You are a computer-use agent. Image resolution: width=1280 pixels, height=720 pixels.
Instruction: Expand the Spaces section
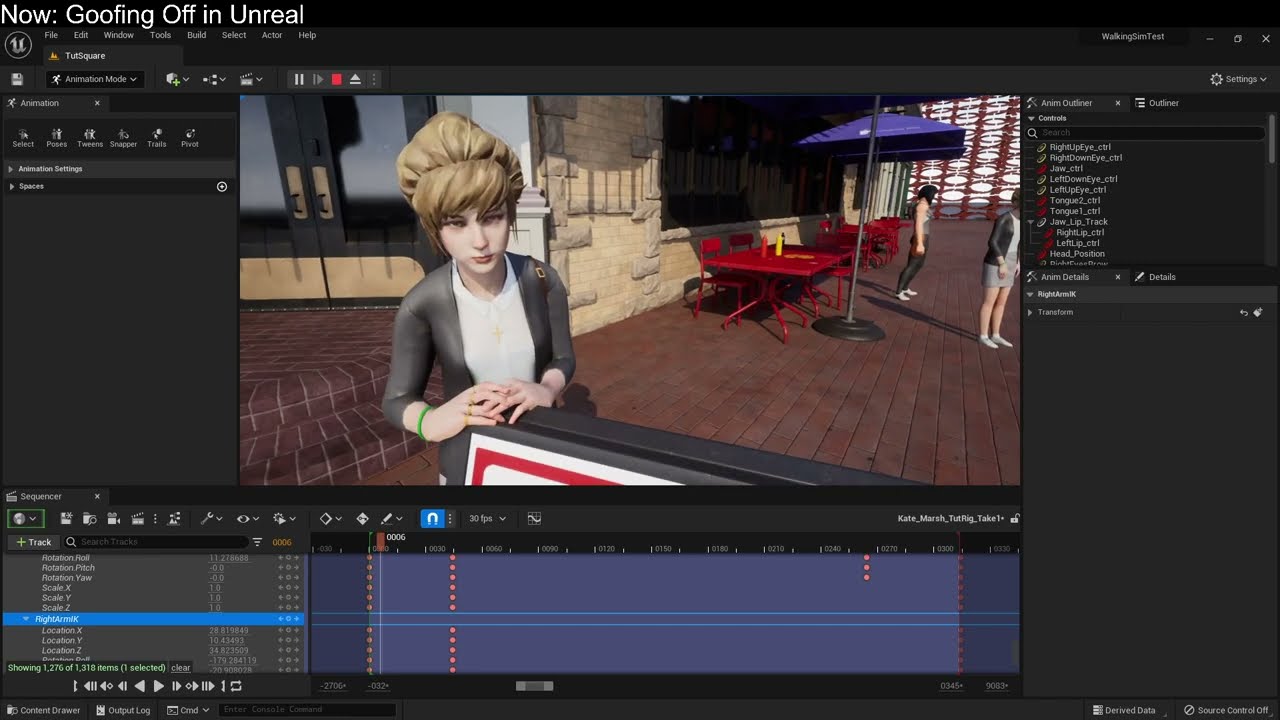tap(11, 186)
